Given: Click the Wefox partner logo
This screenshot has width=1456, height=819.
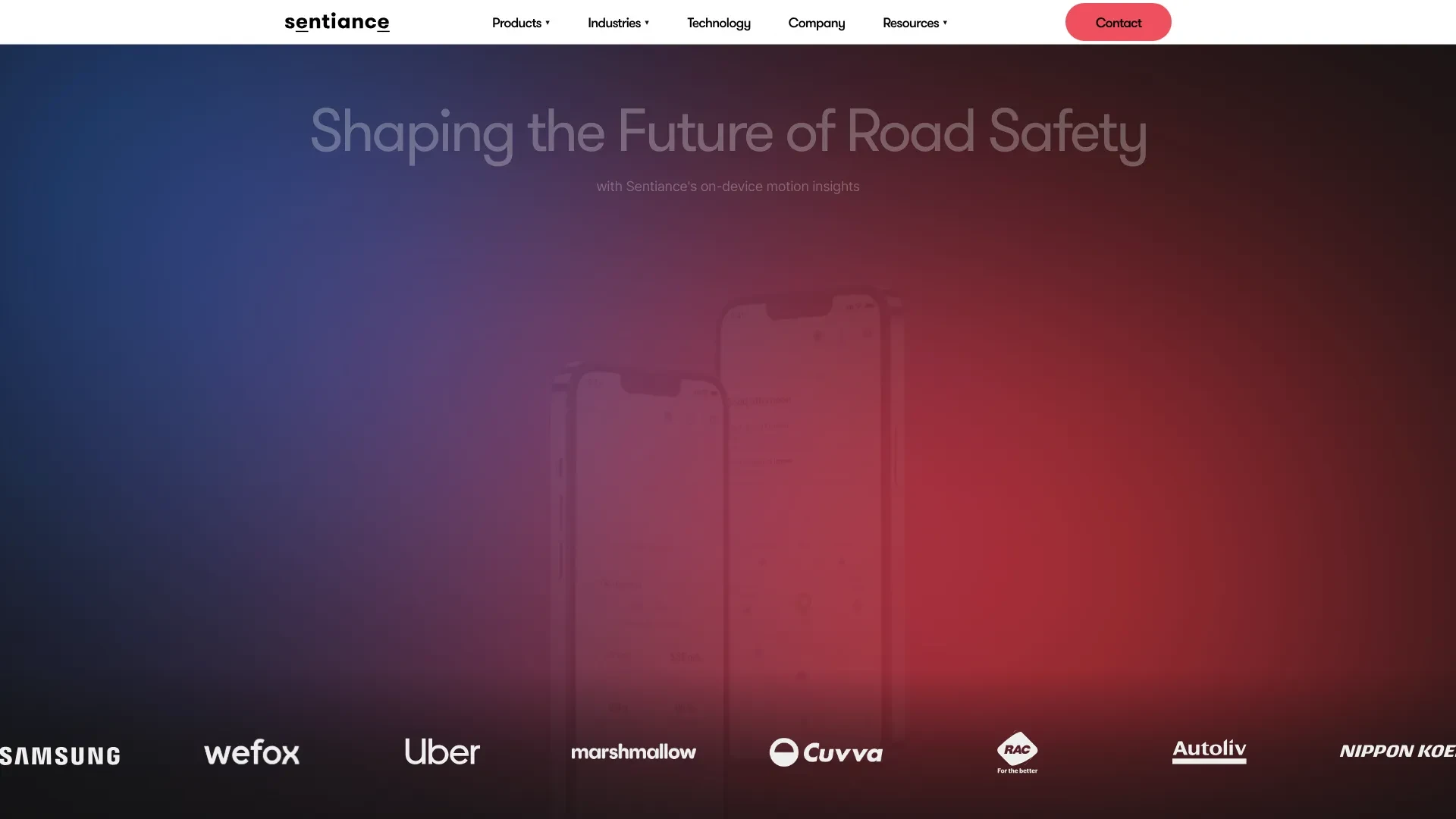Looking at the screenshot, I should pyautogui.click(x=250, y=752).
